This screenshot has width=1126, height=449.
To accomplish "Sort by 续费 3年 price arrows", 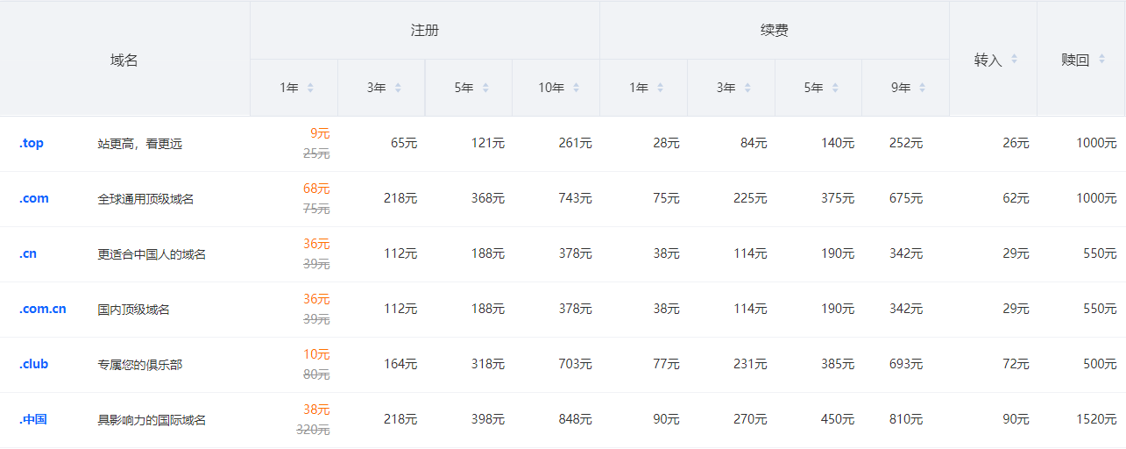I will point(748,88).
